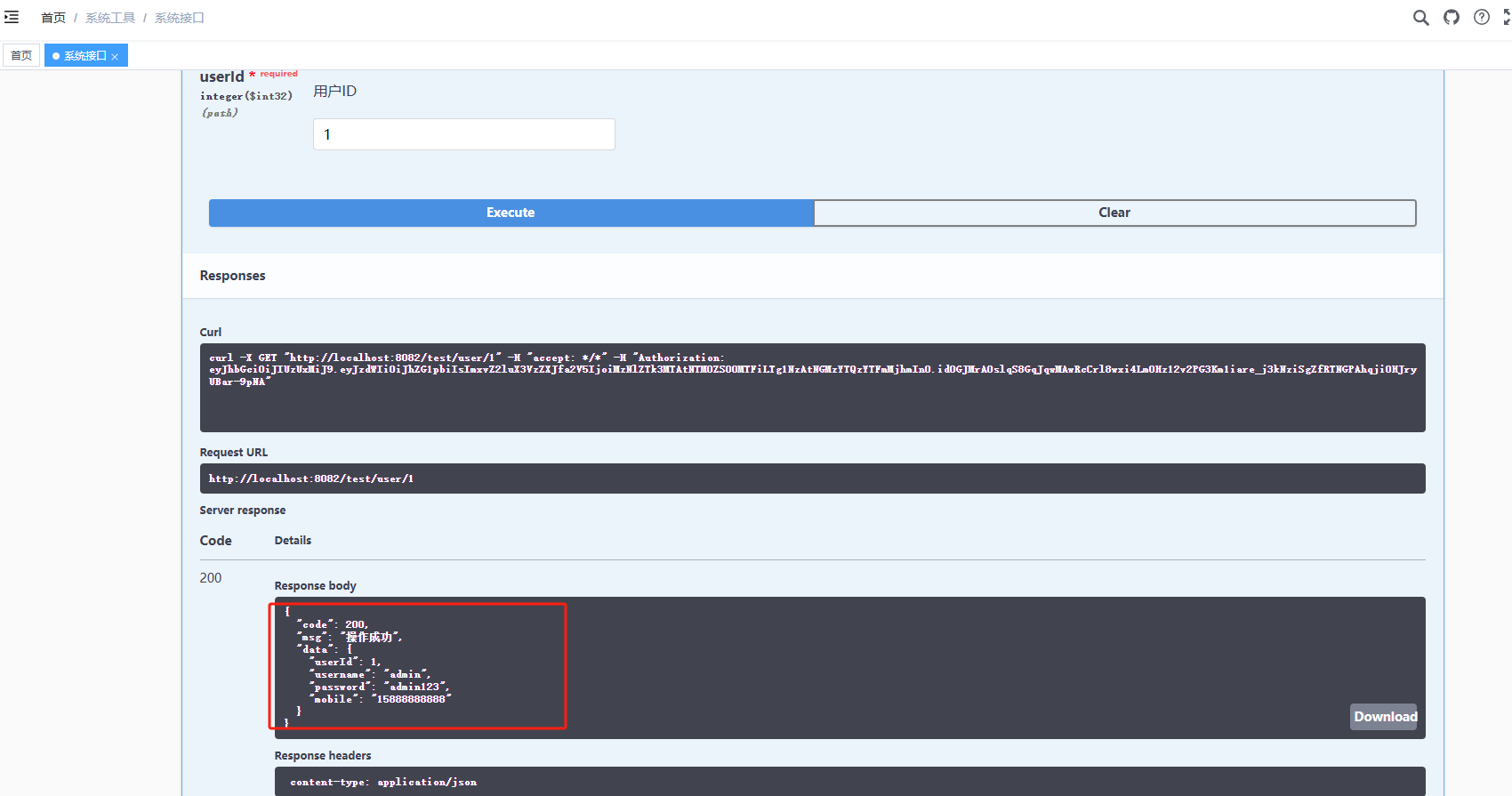This screenshot has width=1512, height=796.
Task: Click the Response body label
Action: (x=315, y=586)
